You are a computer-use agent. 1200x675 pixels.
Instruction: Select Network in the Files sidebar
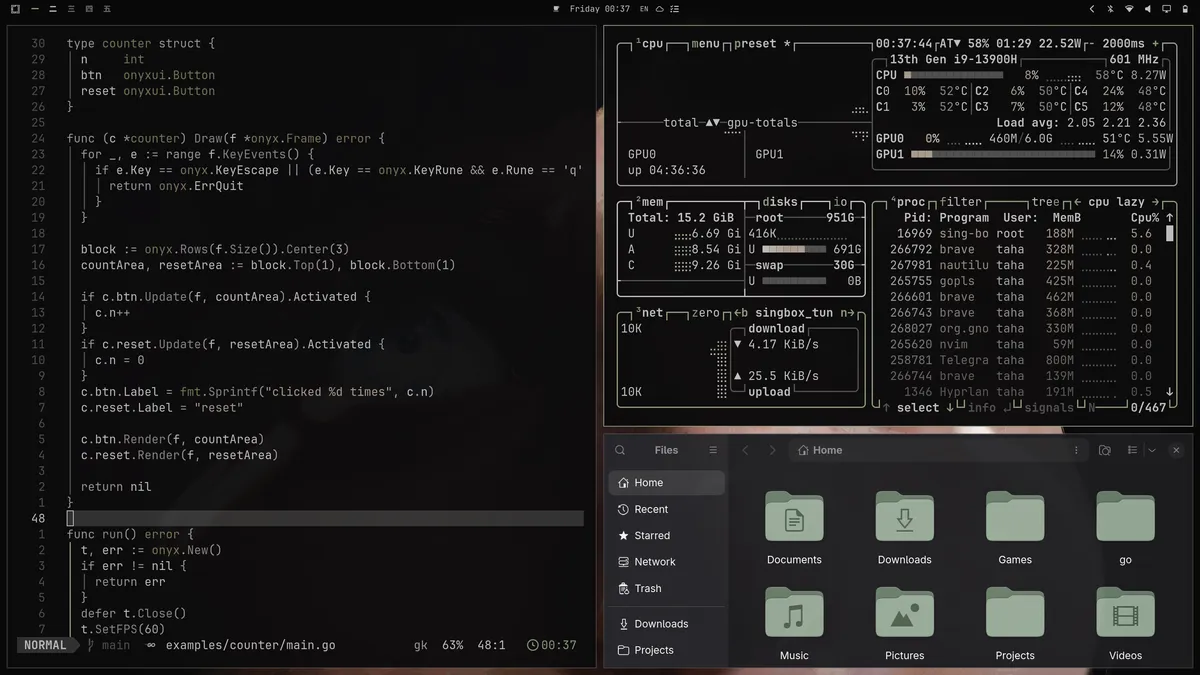pos(666,562)
